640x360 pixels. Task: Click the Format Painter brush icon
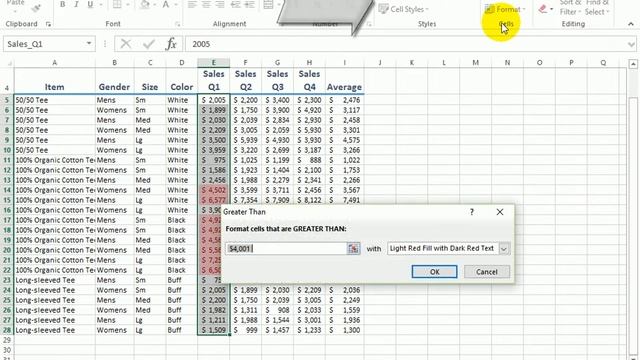(x=36, y=7)
